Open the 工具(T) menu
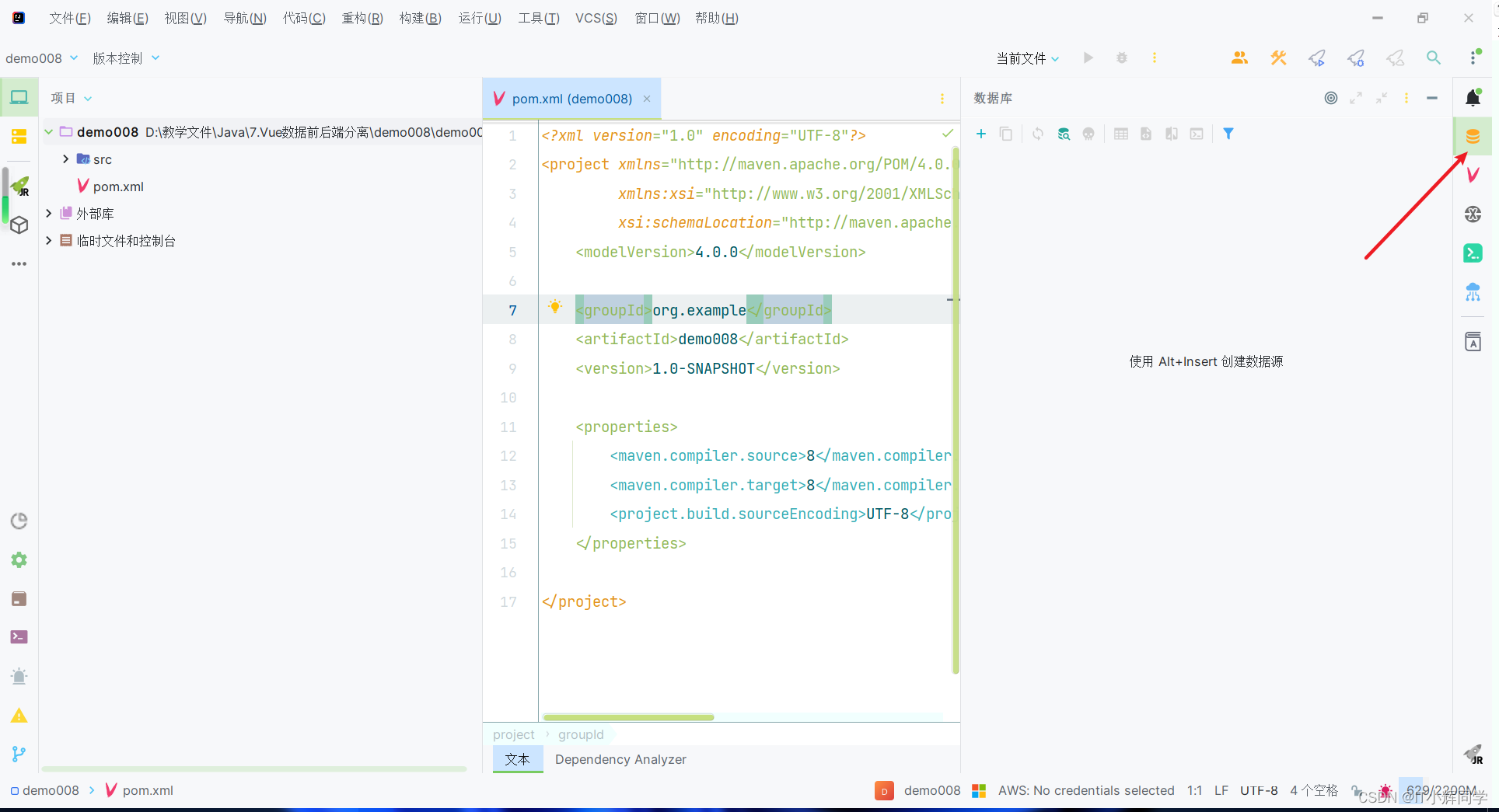The width and height of the screenshot is (1499, 812). tap(539, 18)
